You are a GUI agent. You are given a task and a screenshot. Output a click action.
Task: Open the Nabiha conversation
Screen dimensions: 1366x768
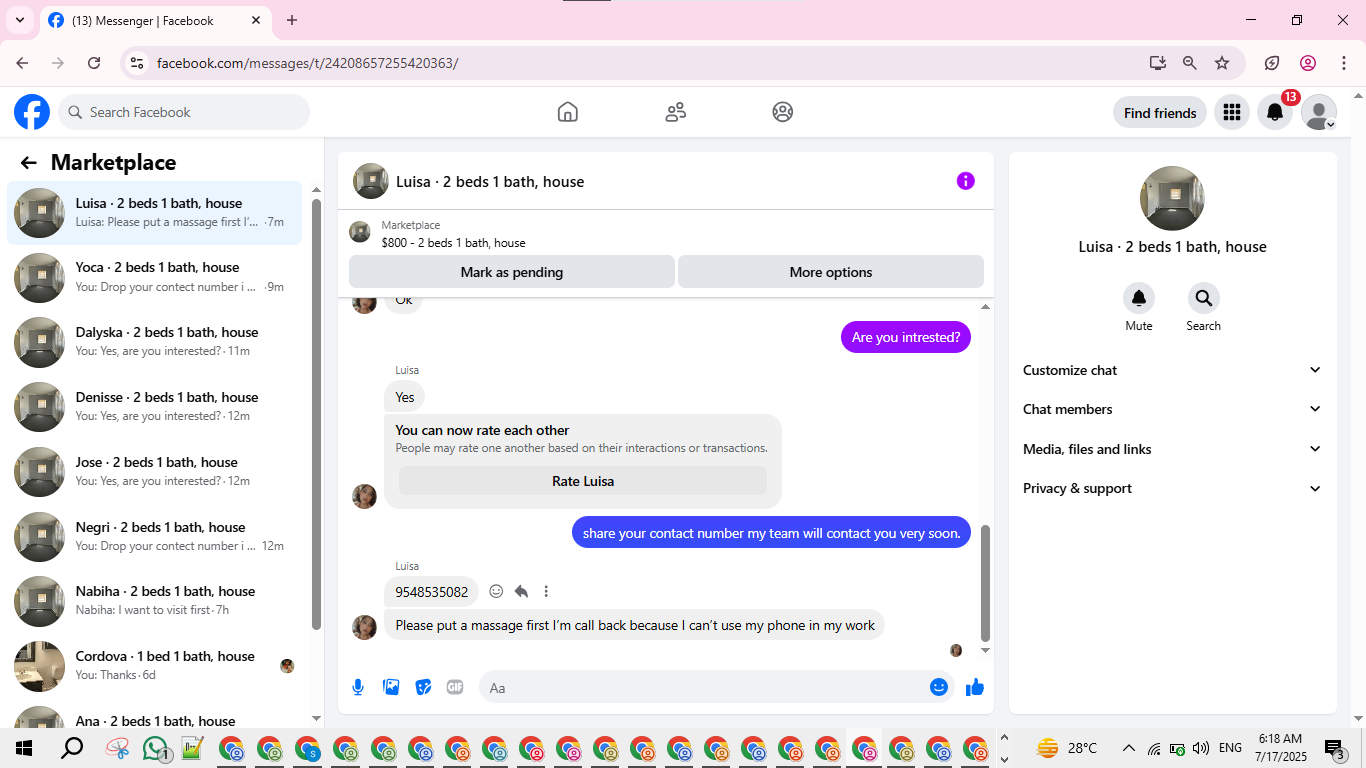click(154, 601)
